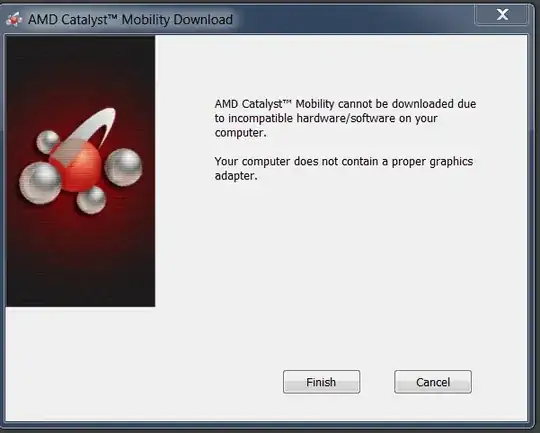Click the word 'adapter.' in the message
The image size is (540, 433).
click(x=236, y=176)
